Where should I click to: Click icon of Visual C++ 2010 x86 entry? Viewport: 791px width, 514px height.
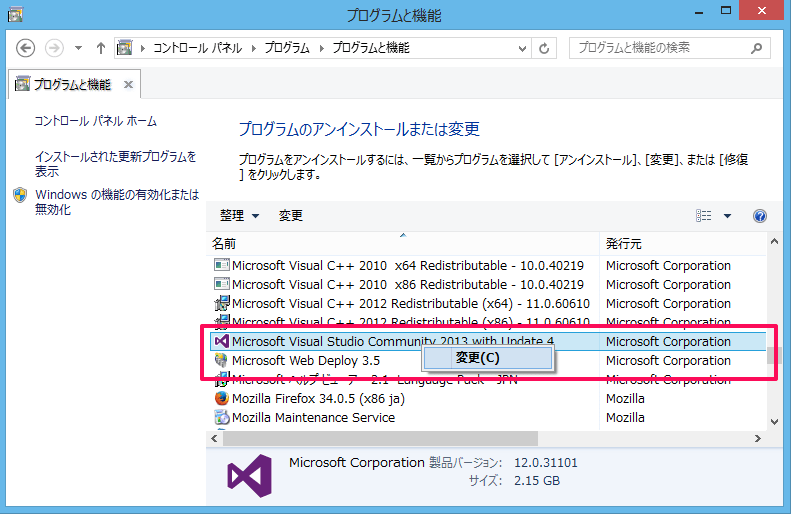[x=222, y=284]
